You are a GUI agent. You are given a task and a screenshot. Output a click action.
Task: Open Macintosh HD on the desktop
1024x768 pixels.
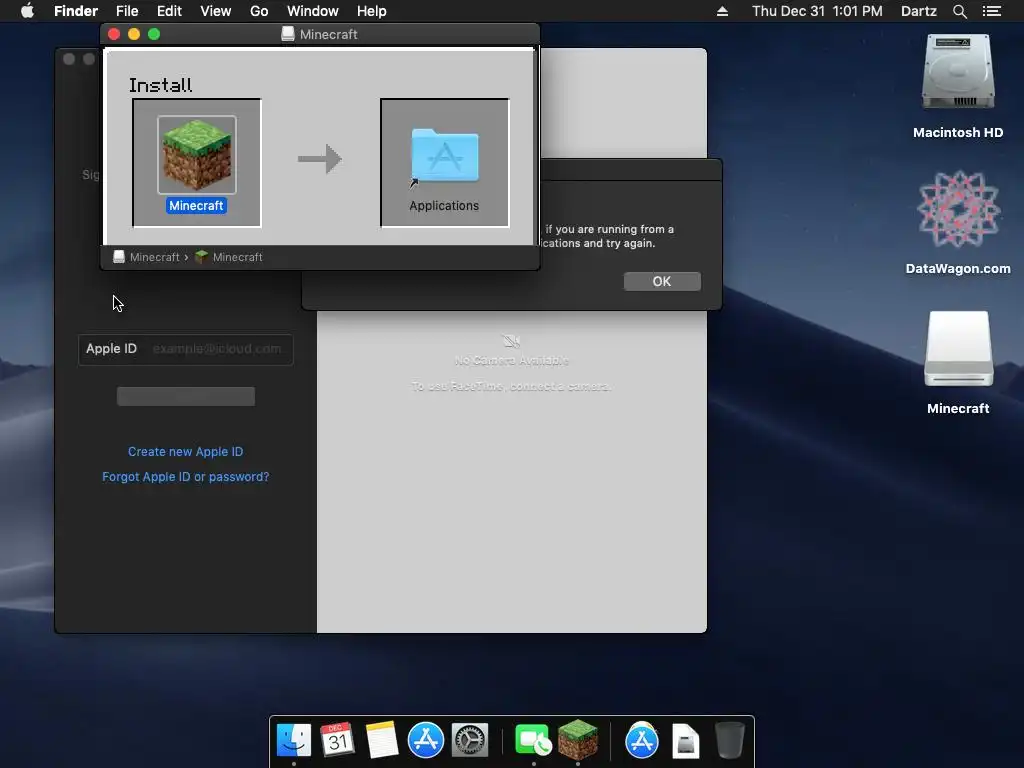coord(958,73)
